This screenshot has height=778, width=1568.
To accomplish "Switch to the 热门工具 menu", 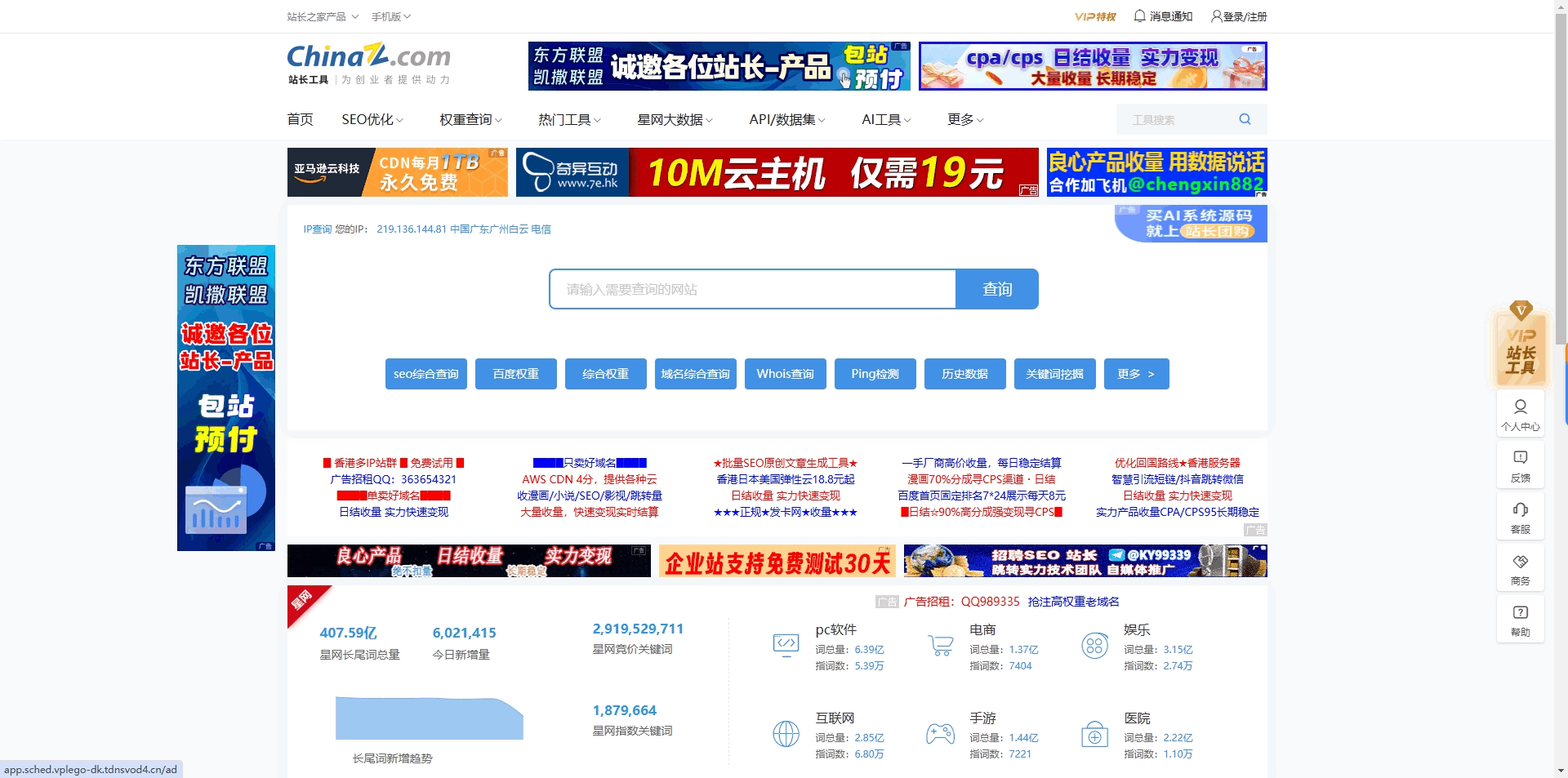I will click(568, 119).
